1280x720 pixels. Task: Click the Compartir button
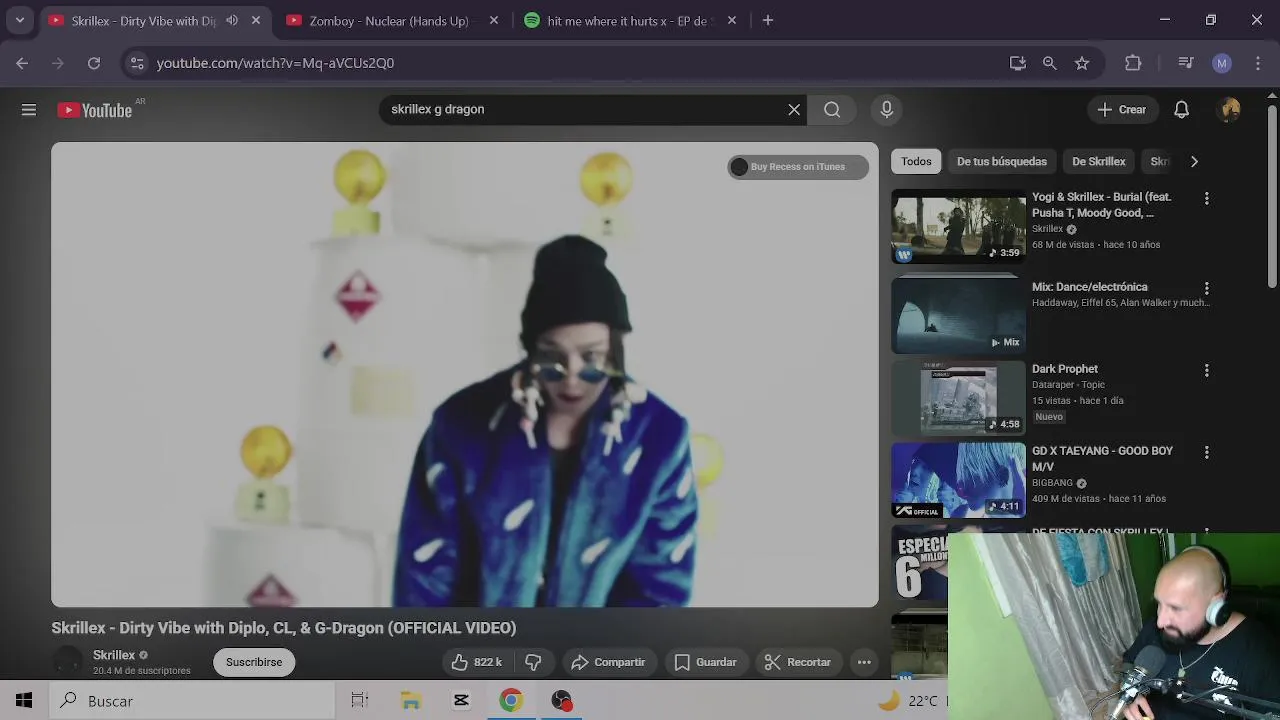[608, 662]
